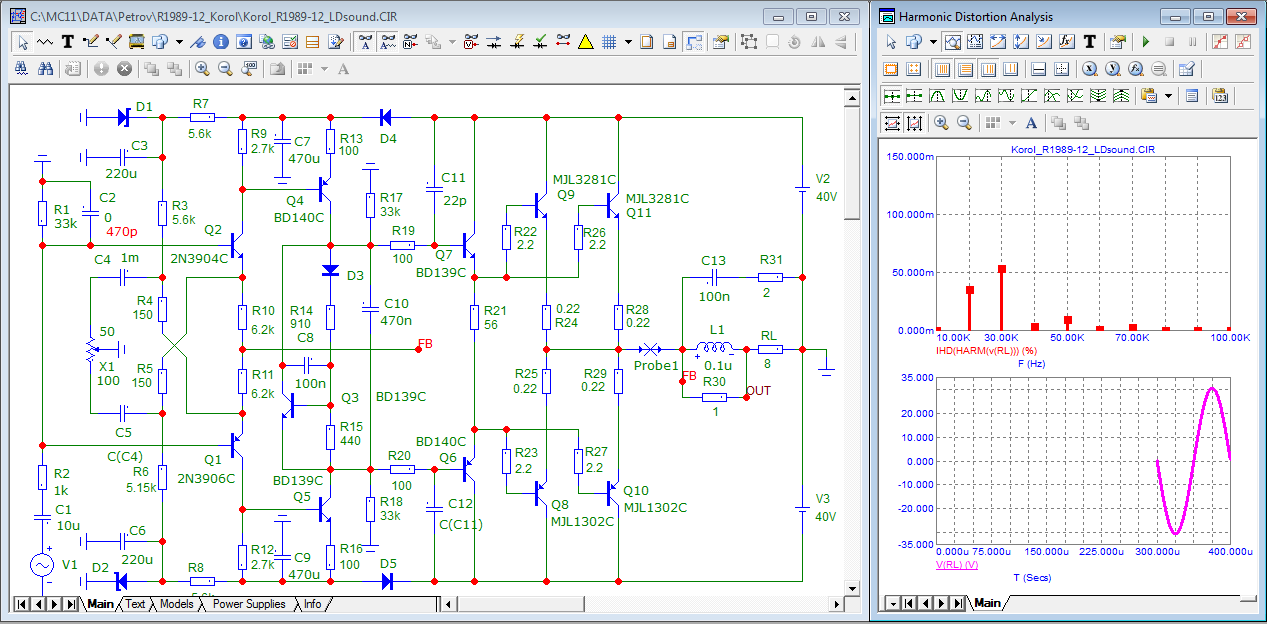Expand grid options dropdown arrow
This screenshot has width=1267, height=624.
click(628, 42)
